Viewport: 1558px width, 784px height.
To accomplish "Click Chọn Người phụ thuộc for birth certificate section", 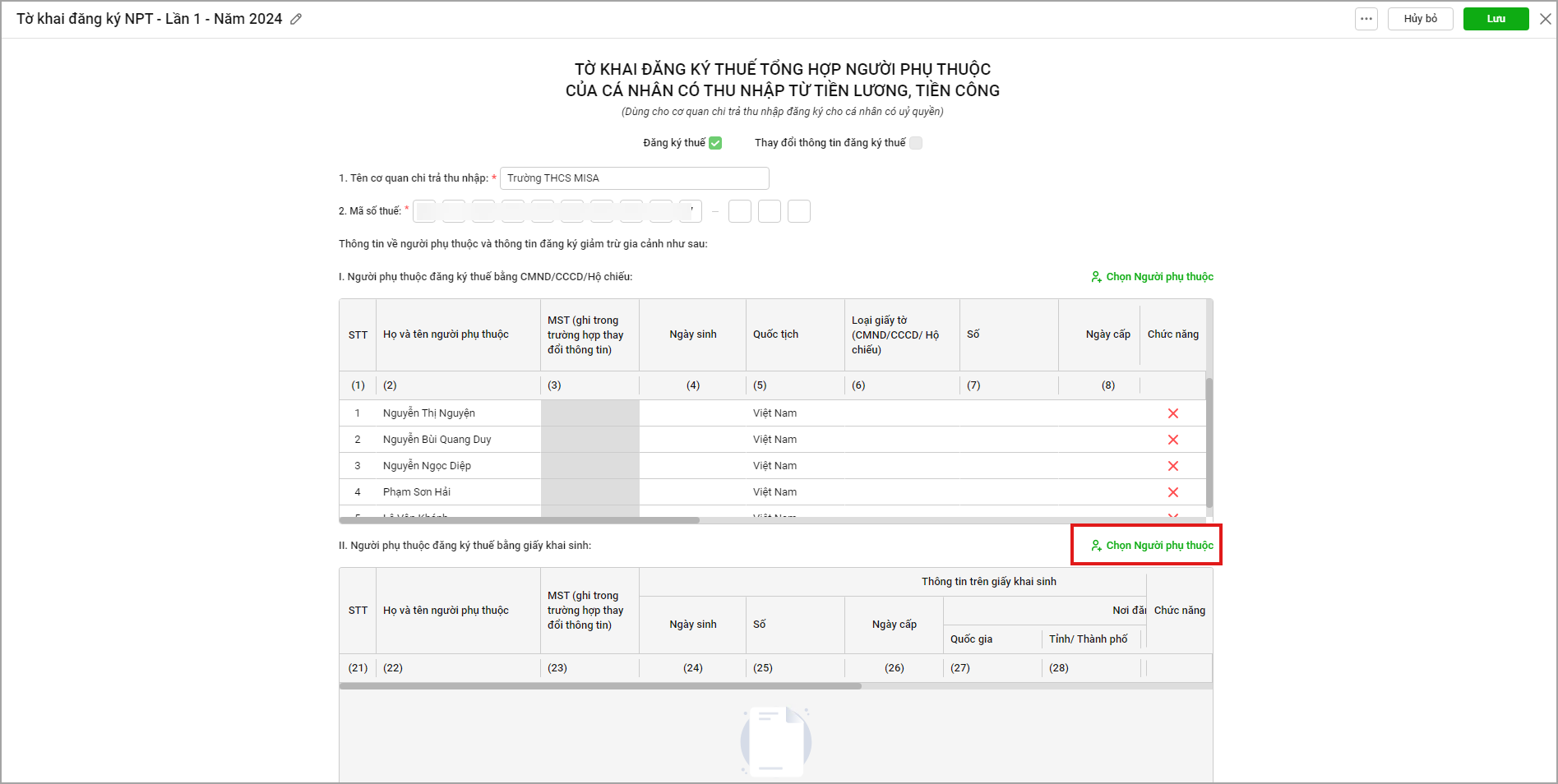I will [1152, 546].
